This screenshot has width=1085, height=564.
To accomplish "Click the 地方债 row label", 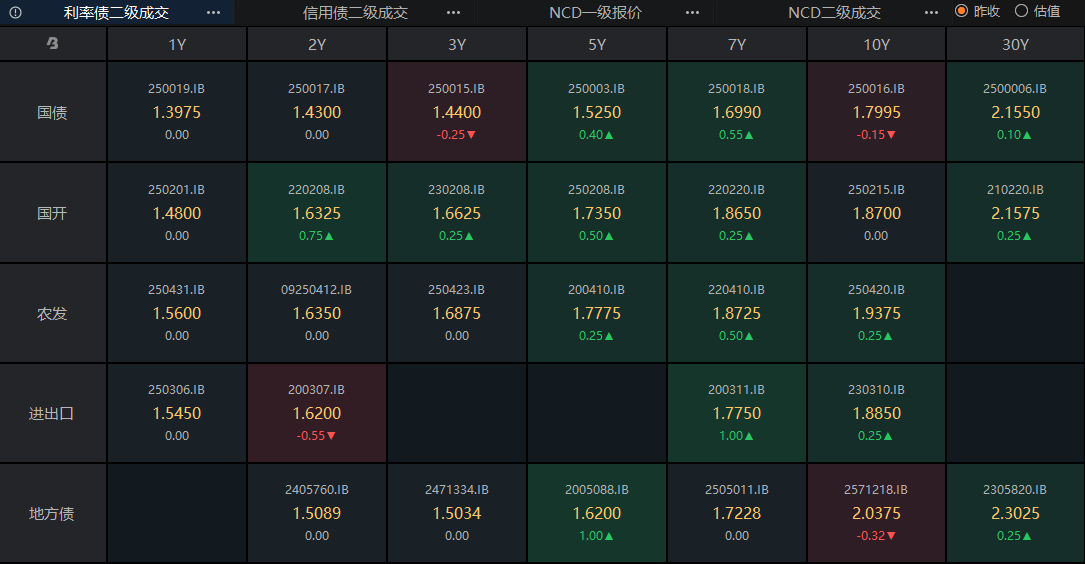I will (x=52, y=513).
